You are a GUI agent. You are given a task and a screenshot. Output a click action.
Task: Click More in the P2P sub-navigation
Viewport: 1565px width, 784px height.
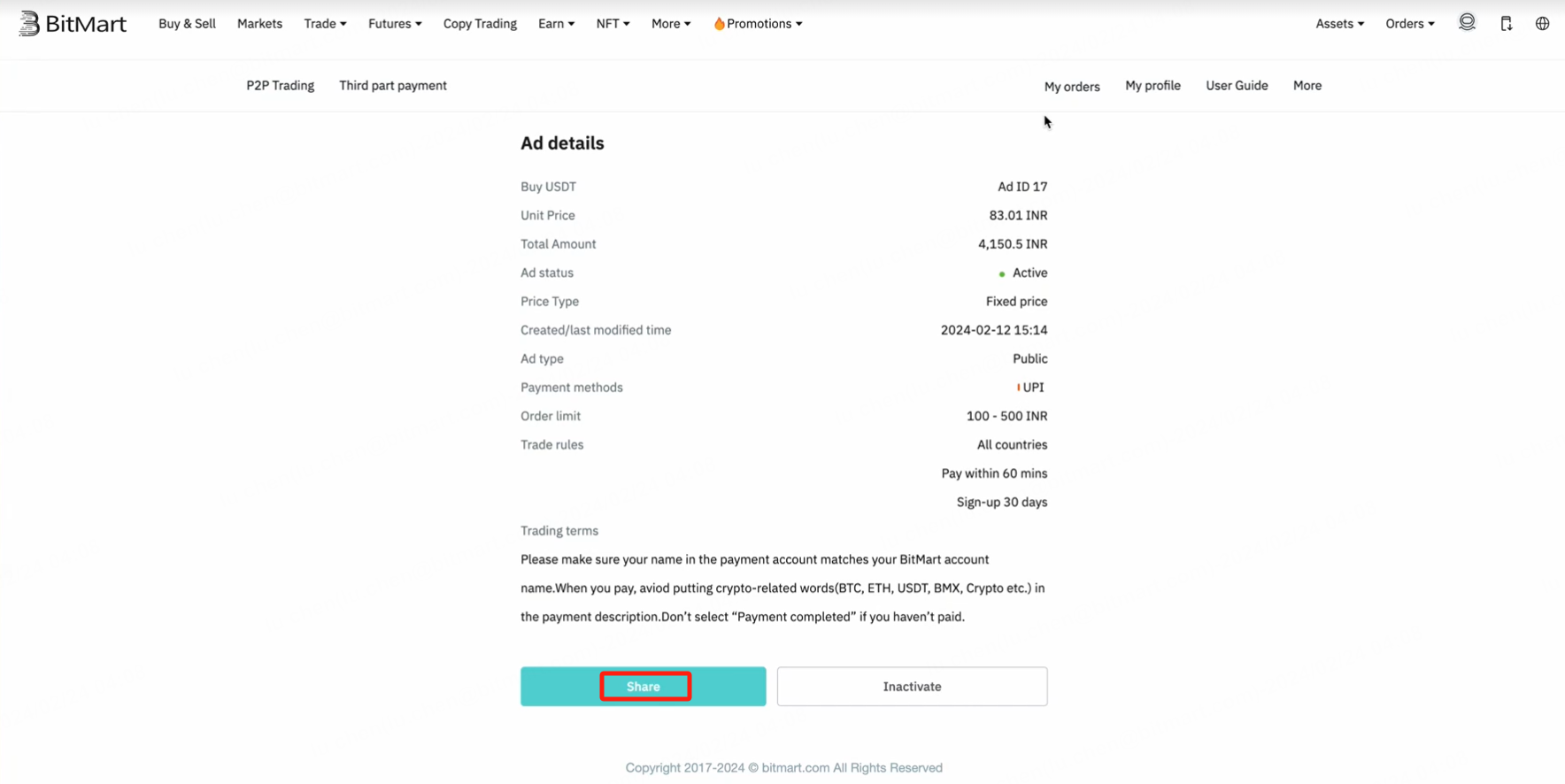tap(1307, 86)
